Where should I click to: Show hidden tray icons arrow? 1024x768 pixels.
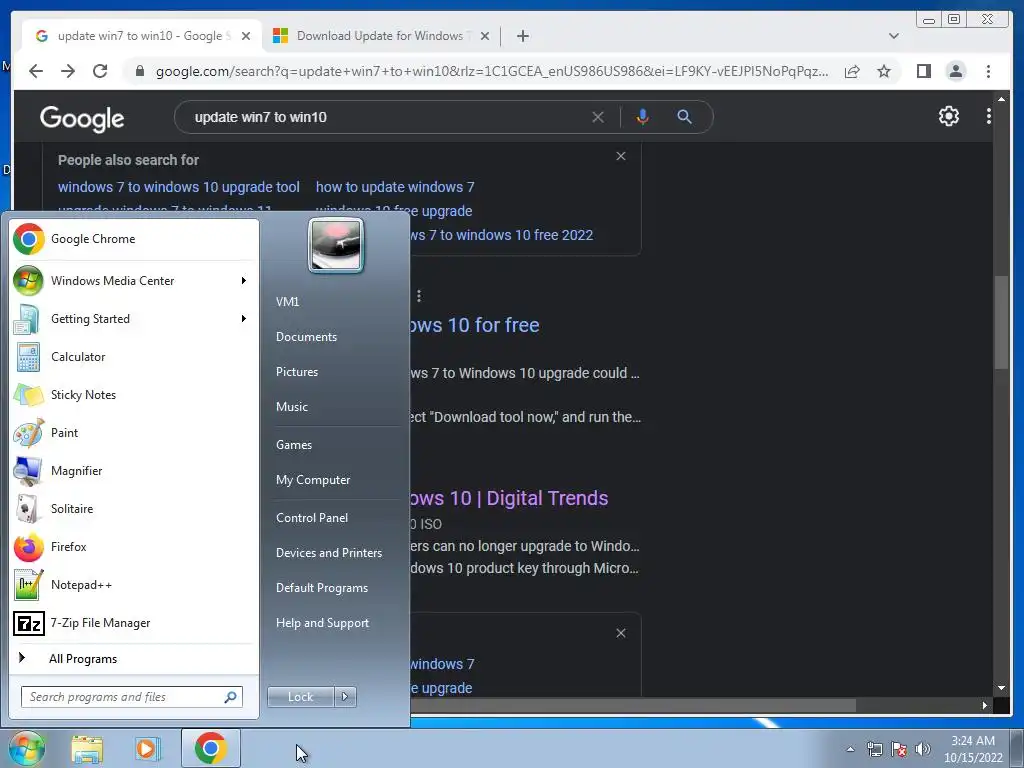(850, 749)
